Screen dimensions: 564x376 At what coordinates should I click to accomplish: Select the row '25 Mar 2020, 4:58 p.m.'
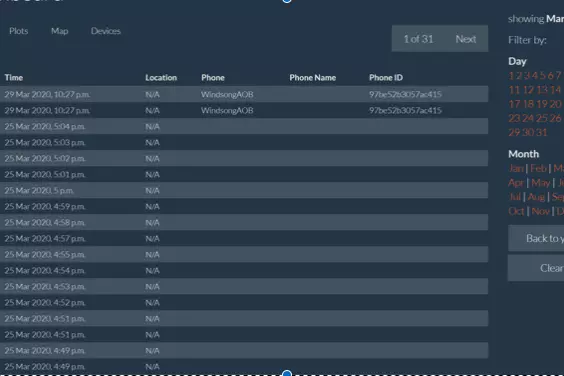244,222
